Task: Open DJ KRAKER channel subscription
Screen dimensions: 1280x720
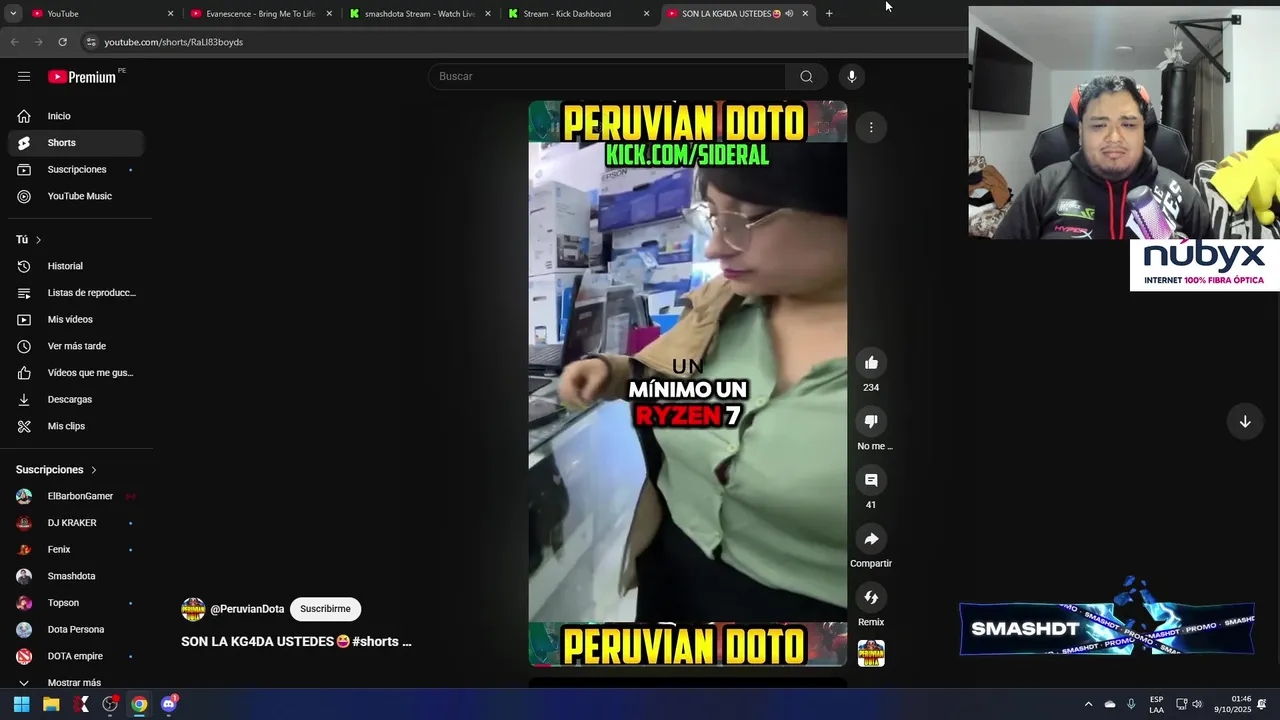Action: click(x=76, y=523)
